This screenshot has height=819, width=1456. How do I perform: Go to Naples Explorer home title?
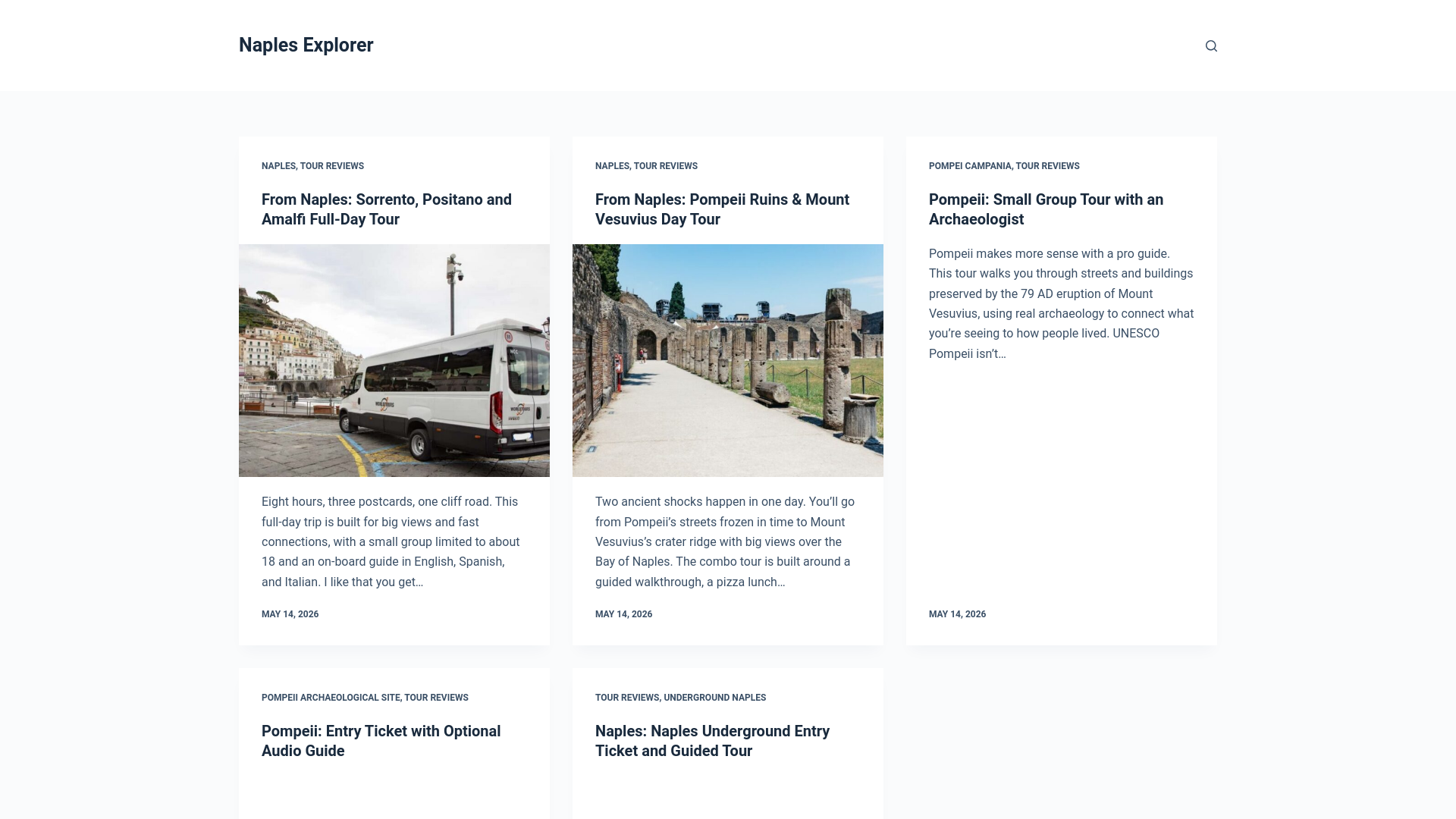[x=306, y=45]
